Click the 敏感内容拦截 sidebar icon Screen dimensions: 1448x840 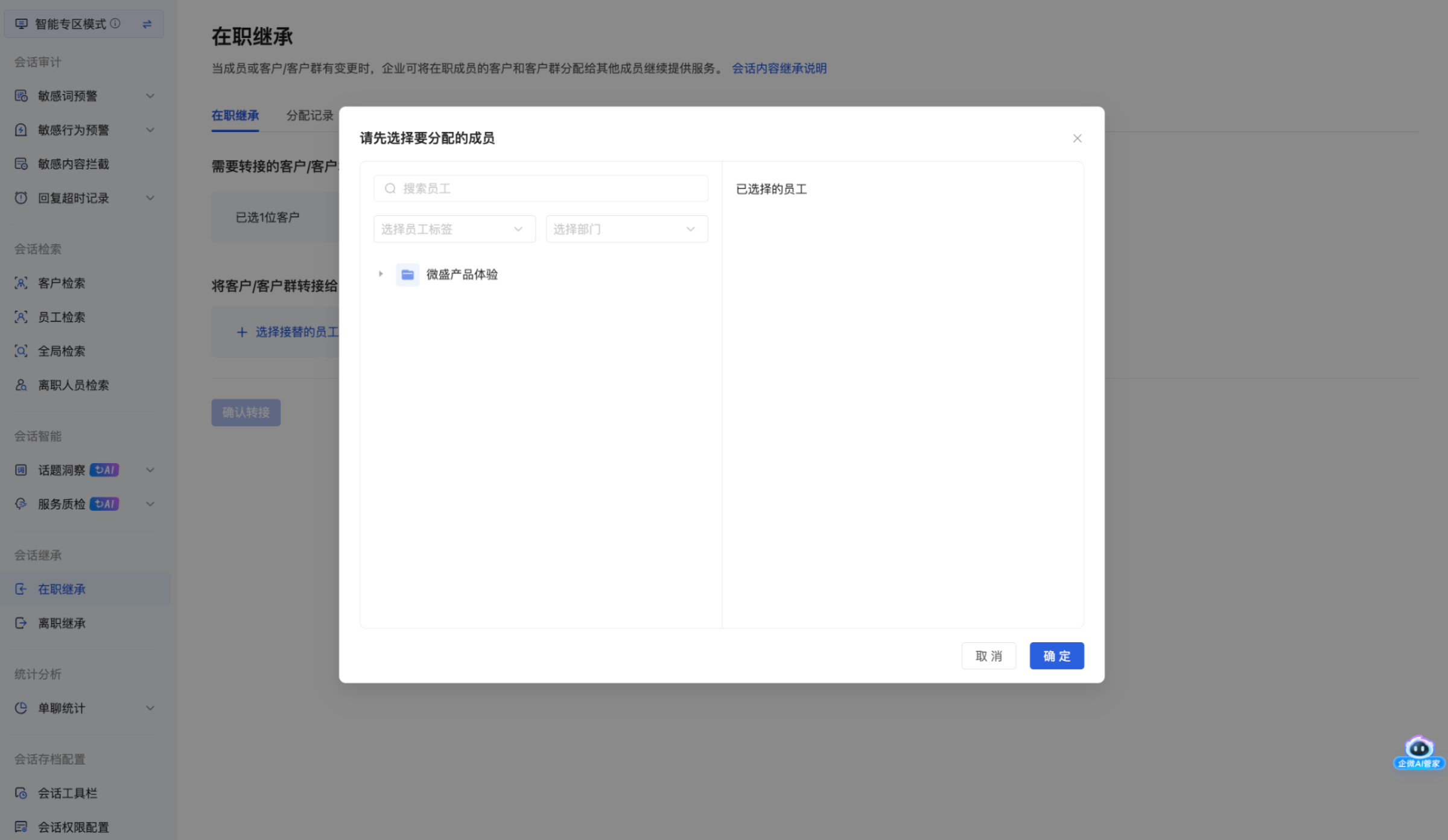[x=21, y=164]
